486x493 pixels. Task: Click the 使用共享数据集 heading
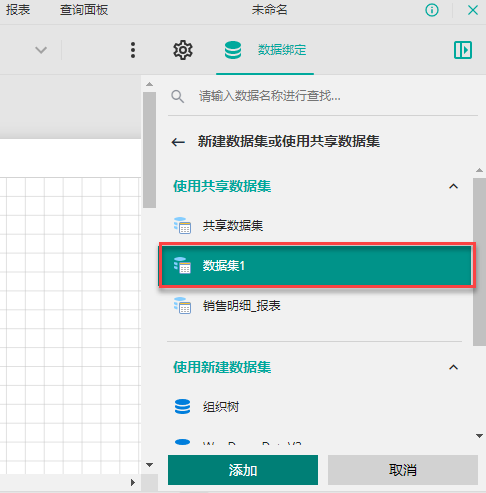click(x=222, y=186)
